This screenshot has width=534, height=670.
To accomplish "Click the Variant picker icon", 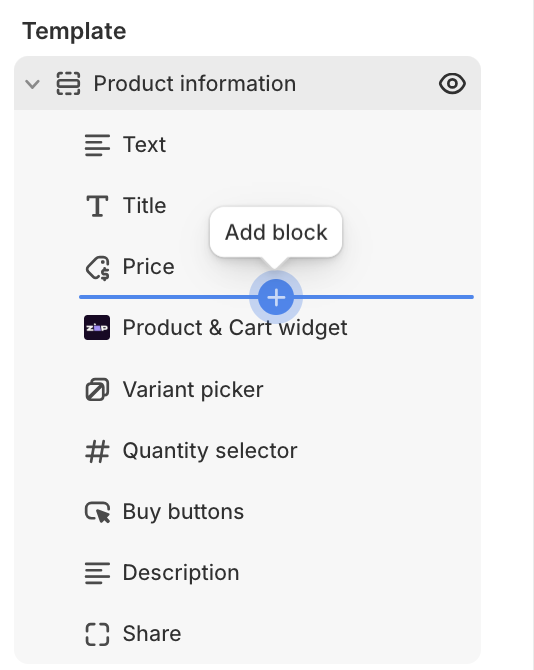I will click(x=97, y=389).
